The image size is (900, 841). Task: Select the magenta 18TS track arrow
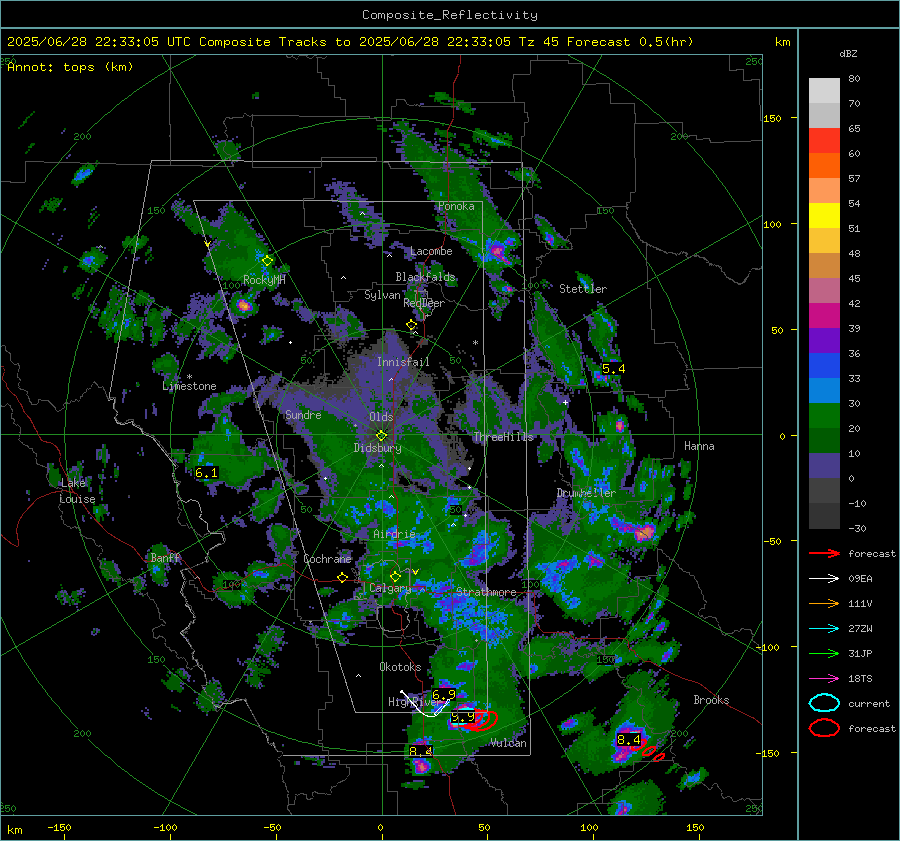[x=824, y=679]
